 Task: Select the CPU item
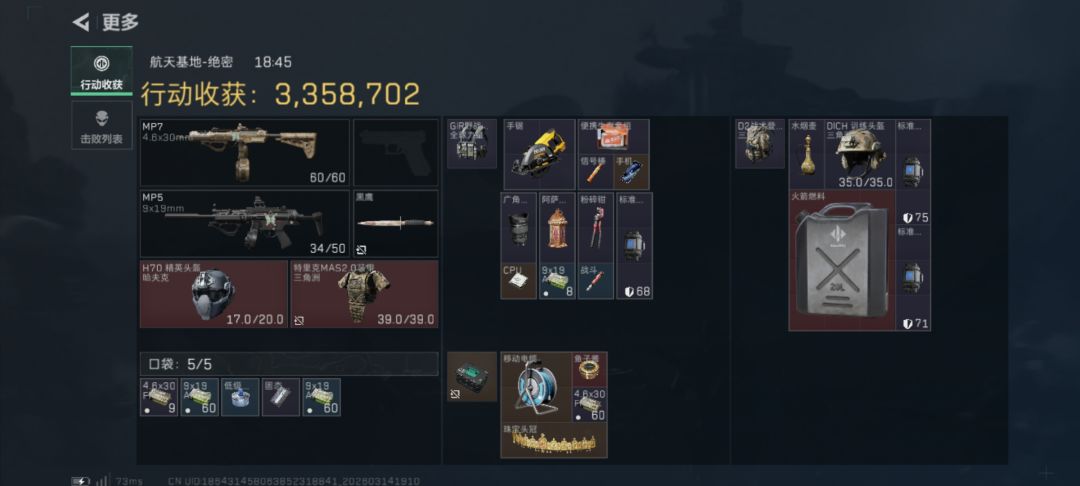pos(519,282)
